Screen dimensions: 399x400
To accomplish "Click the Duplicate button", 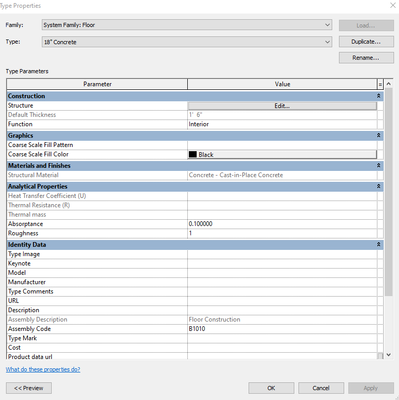I will point(366,42).
